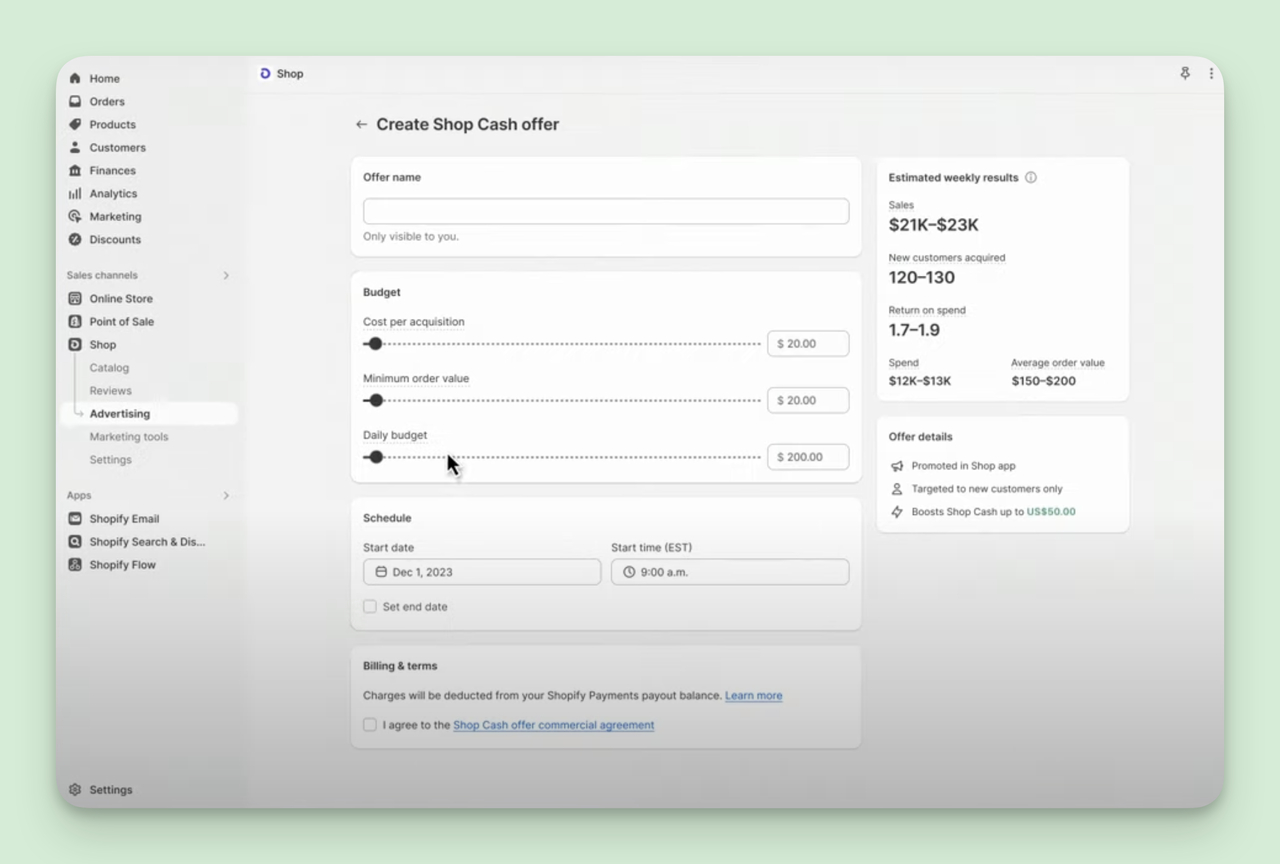Click the Shopify Email app icon
This screenshot has height=864, width=1280.
75,518
